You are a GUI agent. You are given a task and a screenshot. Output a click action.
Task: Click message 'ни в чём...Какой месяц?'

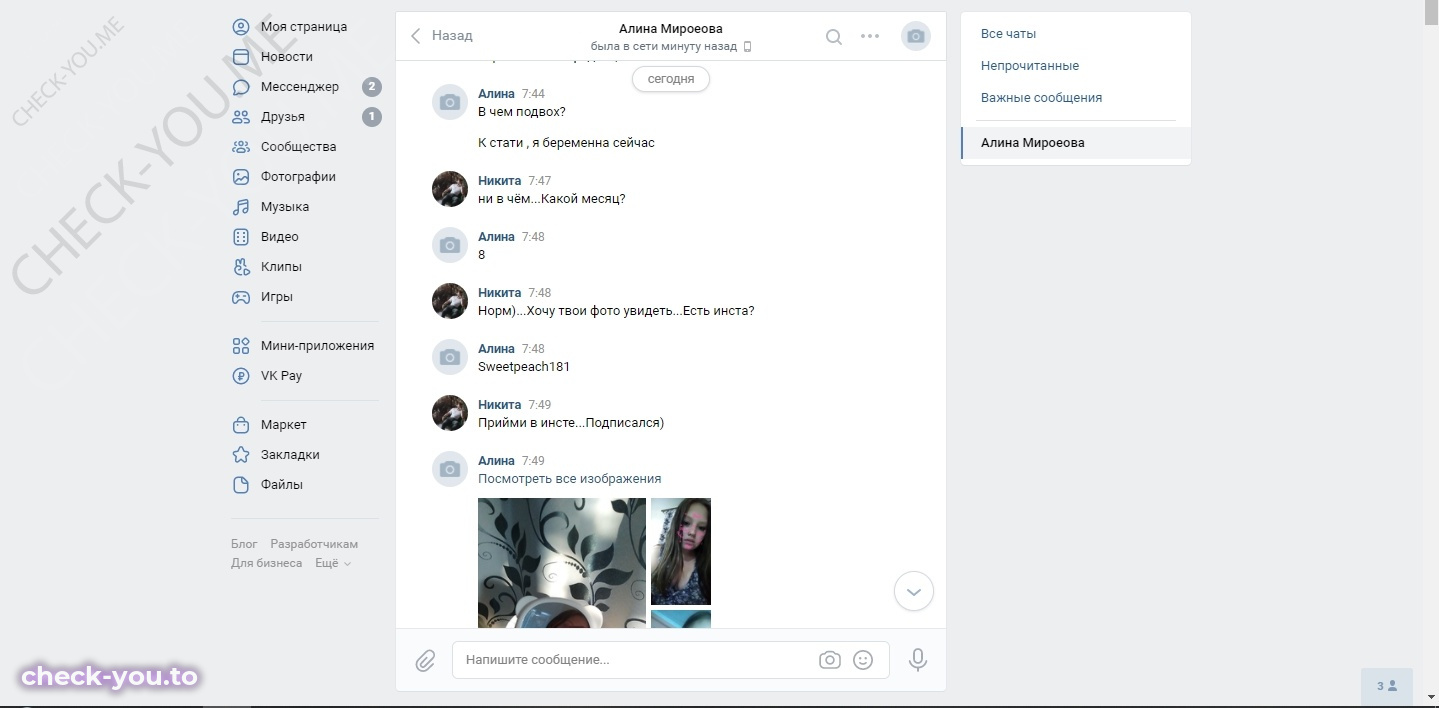[x=551, y=199]
